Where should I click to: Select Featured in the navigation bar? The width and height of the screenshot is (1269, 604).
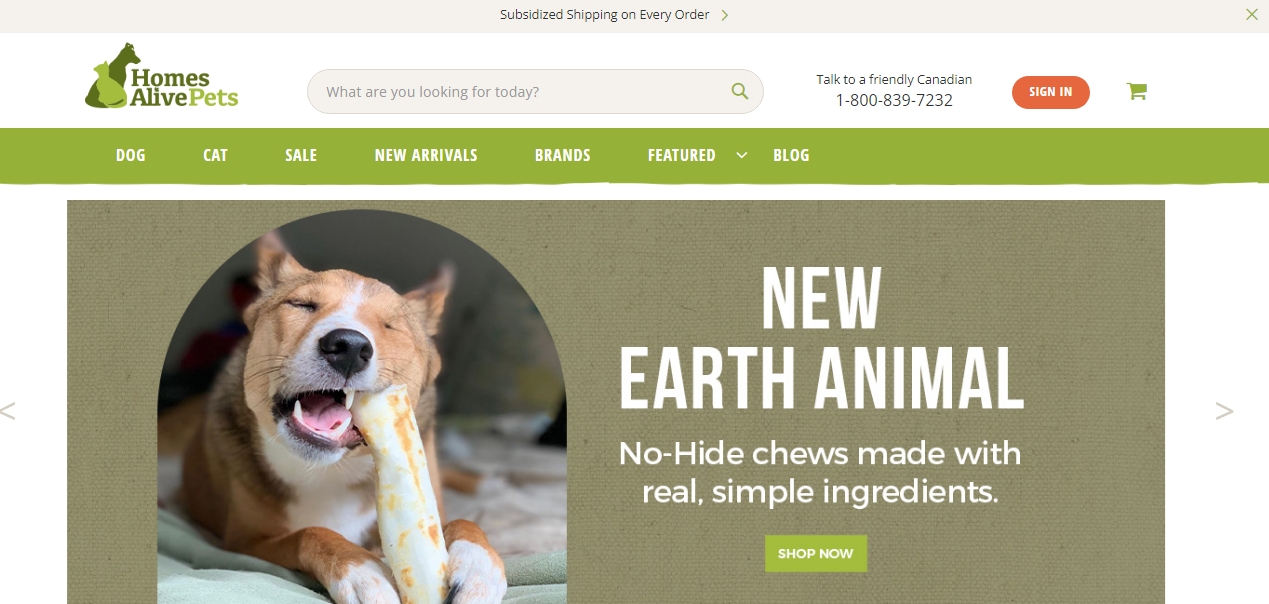(x=682, y=155)
